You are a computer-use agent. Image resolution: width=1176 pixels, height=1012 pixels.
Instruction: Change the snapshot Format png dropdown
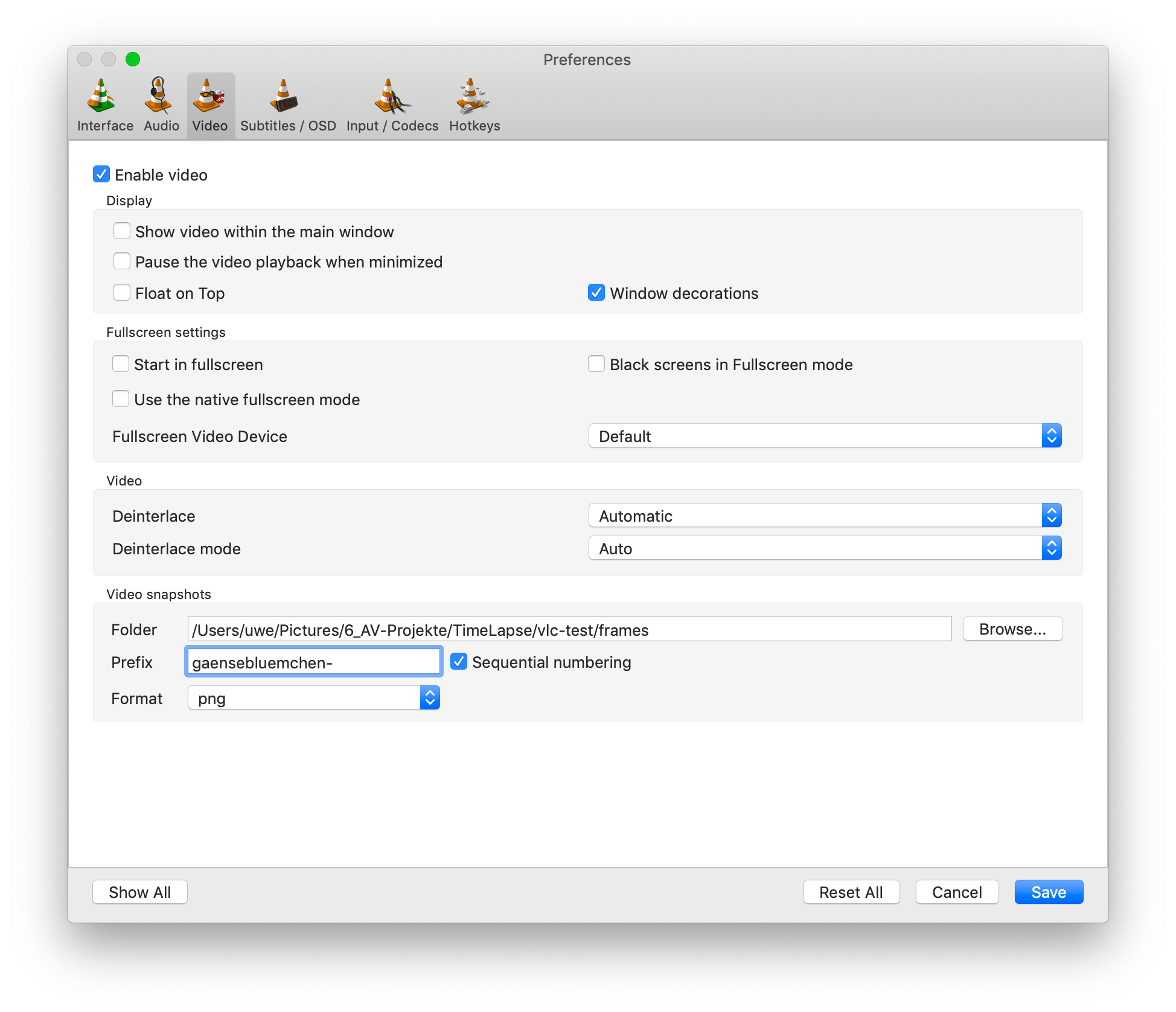pyautogui.click(x=313, y=698)
